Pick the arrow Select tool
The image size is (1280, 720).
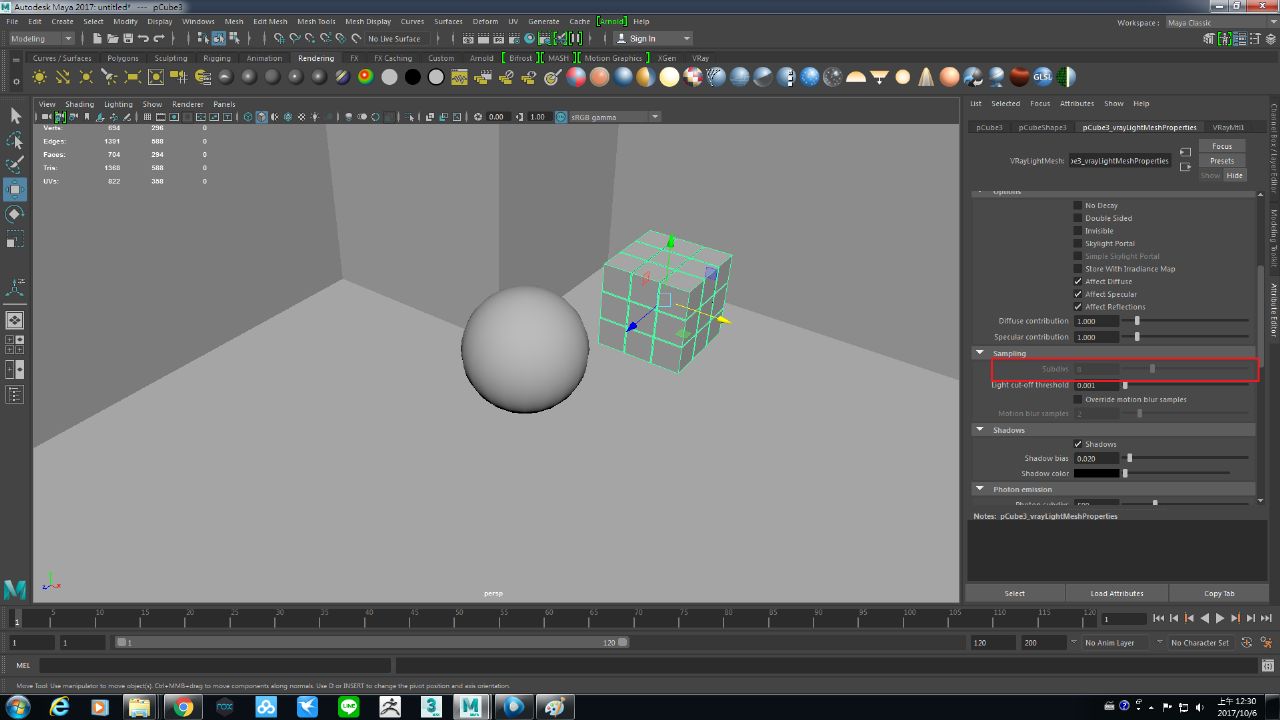coord(15,115)
